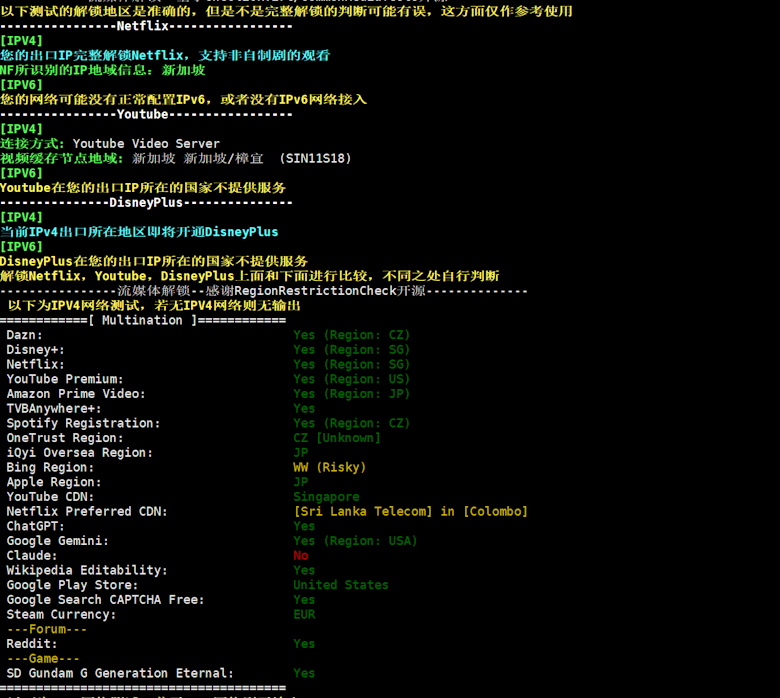Click Dazn result 'Yes (Region: CZ)'
Viewport: 780px width, 698px height.
click(352, 335)
